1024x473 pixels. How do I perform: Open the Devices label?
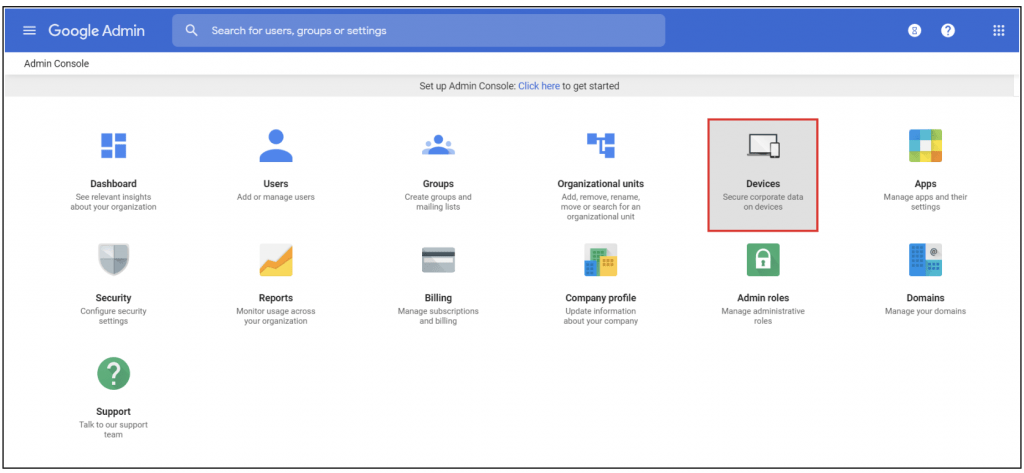pos(763,184)
